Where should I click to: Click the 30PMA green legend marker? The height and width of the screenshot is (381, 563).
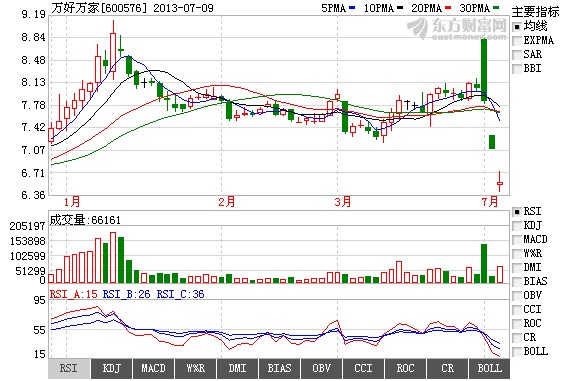point(496,8)
